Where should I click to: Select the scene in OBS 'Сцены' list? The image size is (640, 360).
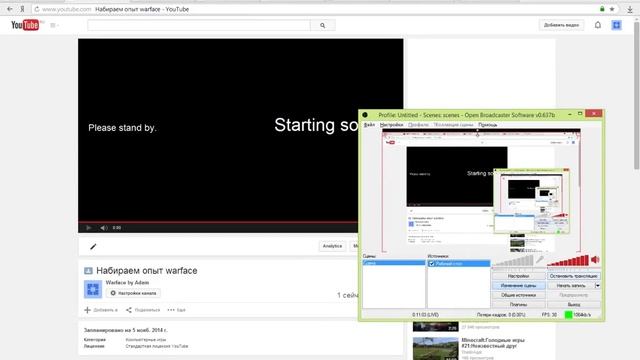tap(394, 263)
